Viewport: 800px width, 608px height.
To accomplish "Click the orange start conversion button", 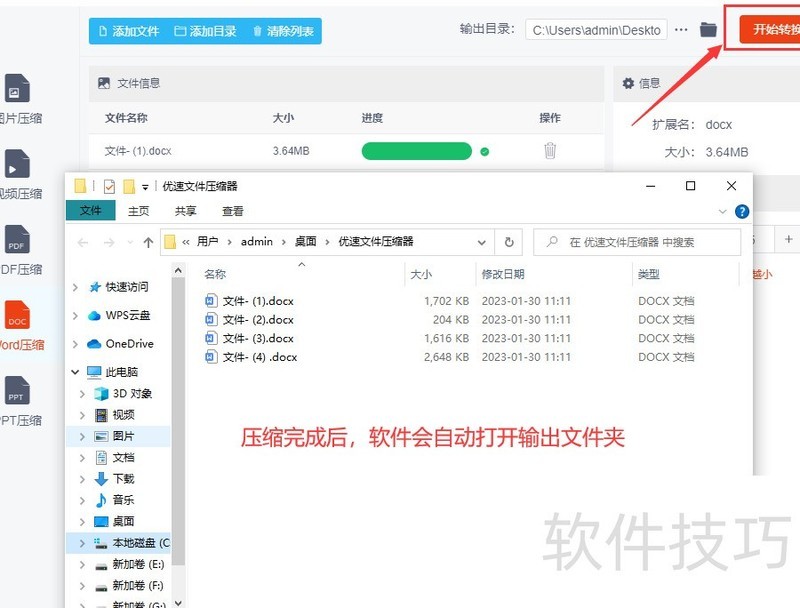I will pyautogui.click(x=770, y=29).
